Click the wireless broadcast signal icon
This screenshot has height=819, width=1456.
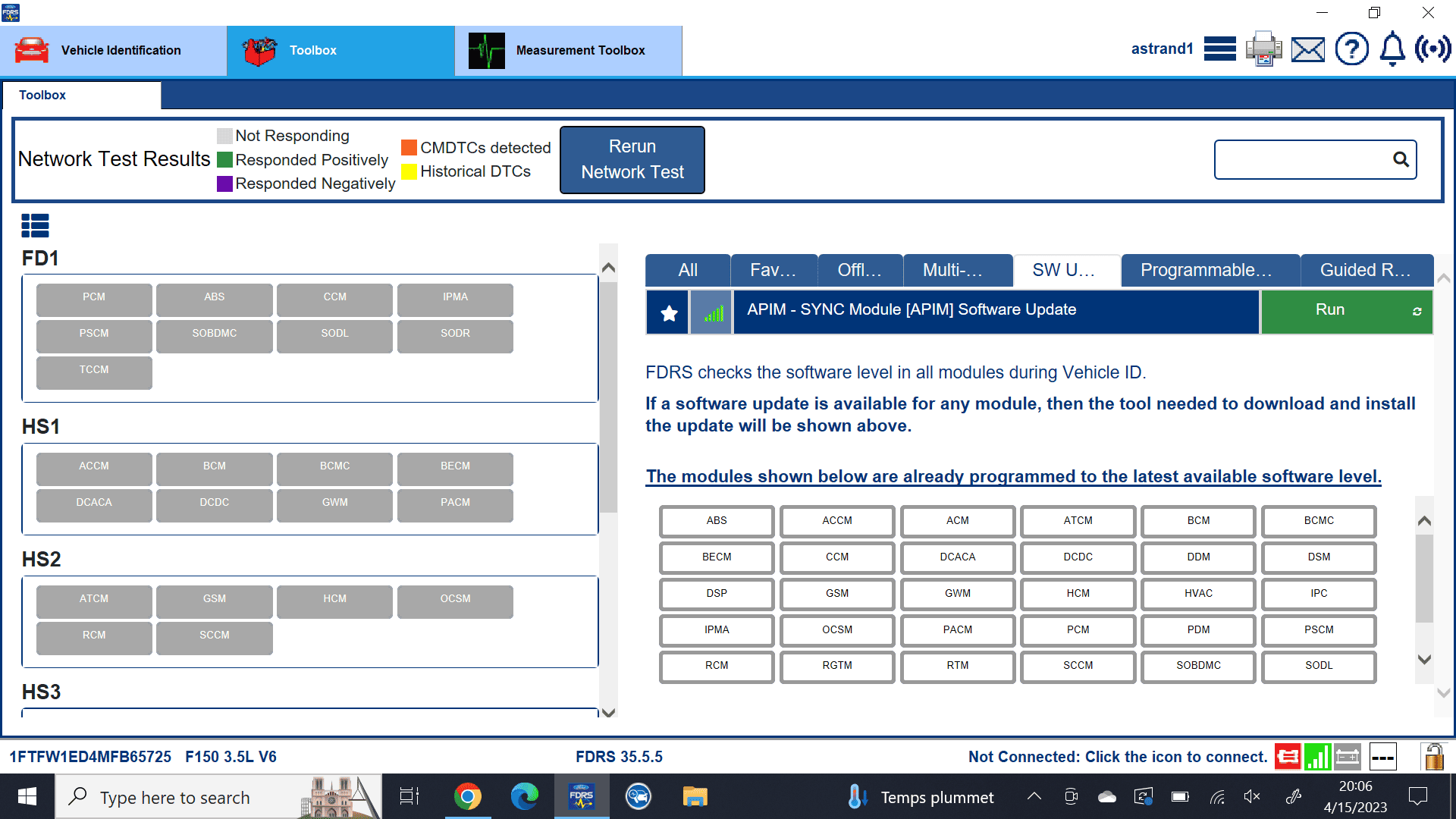[x=1432, y=49]
